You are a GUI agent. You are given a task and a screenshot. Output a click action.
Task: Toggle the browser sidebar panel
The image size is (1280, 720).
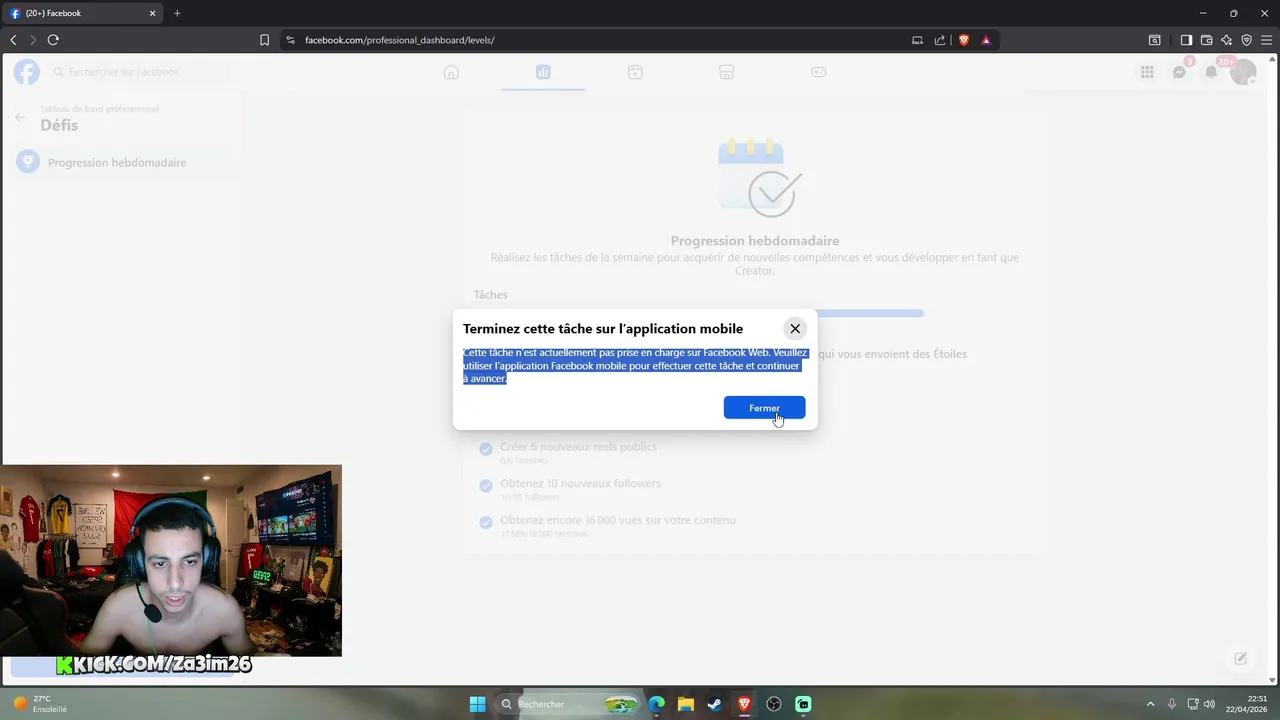tap(1186, 40)
